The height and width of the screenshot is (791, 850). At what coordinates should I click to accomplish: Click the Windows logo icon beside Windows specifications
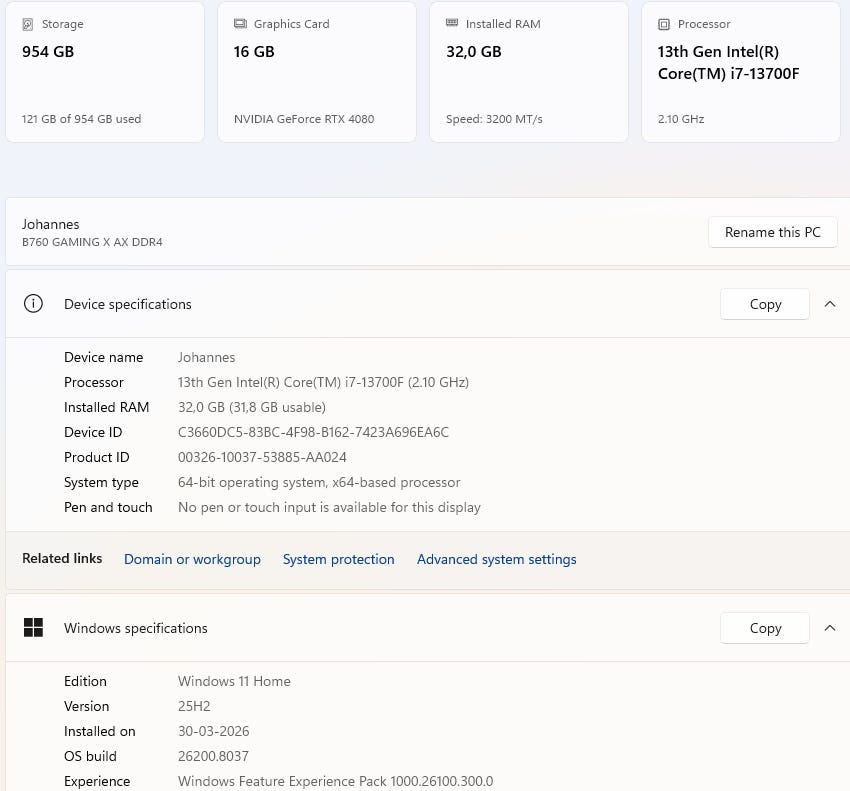pos(33,628)
